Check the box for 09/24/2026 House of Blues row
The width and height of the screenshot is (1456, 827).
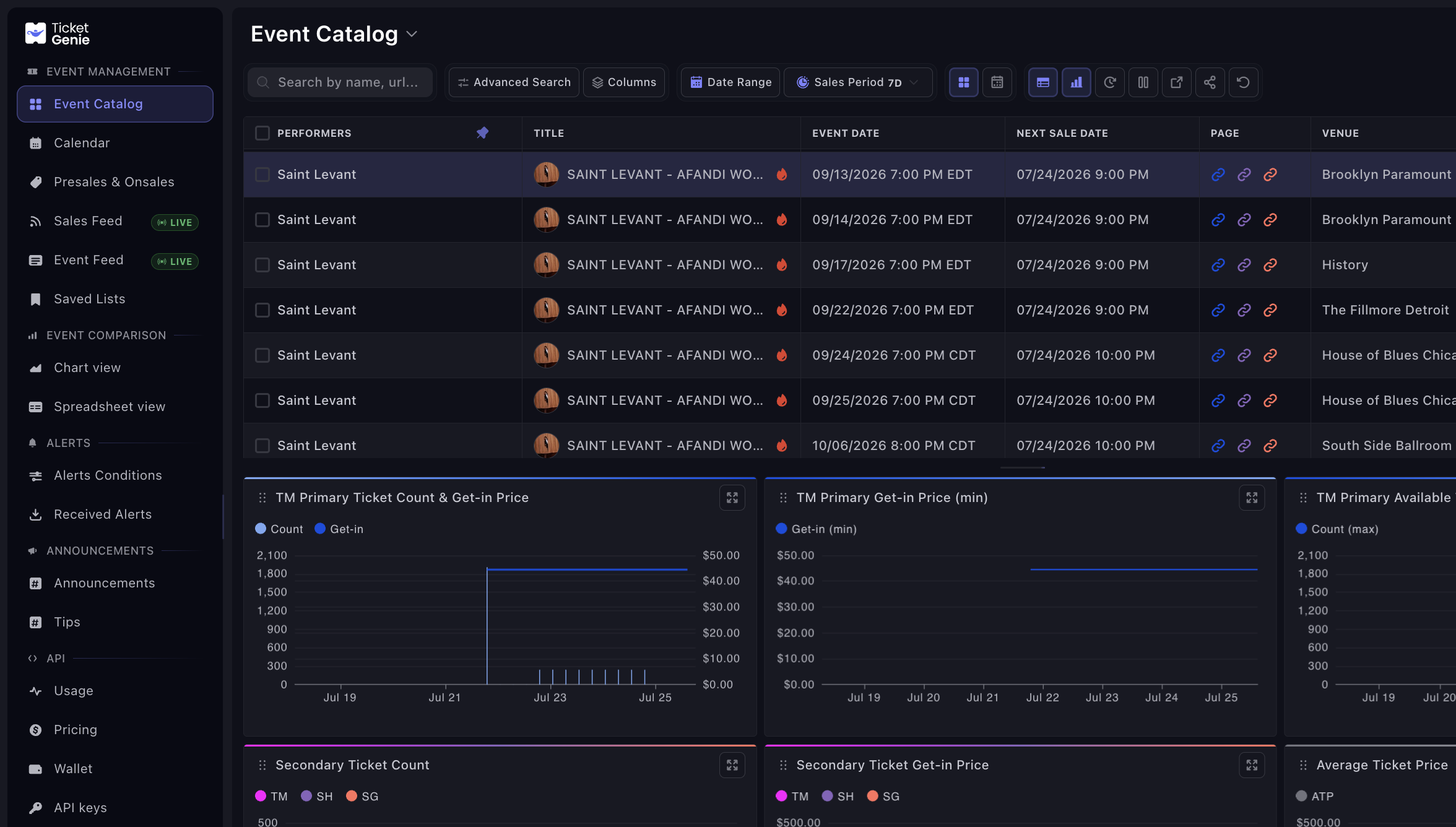262,355
